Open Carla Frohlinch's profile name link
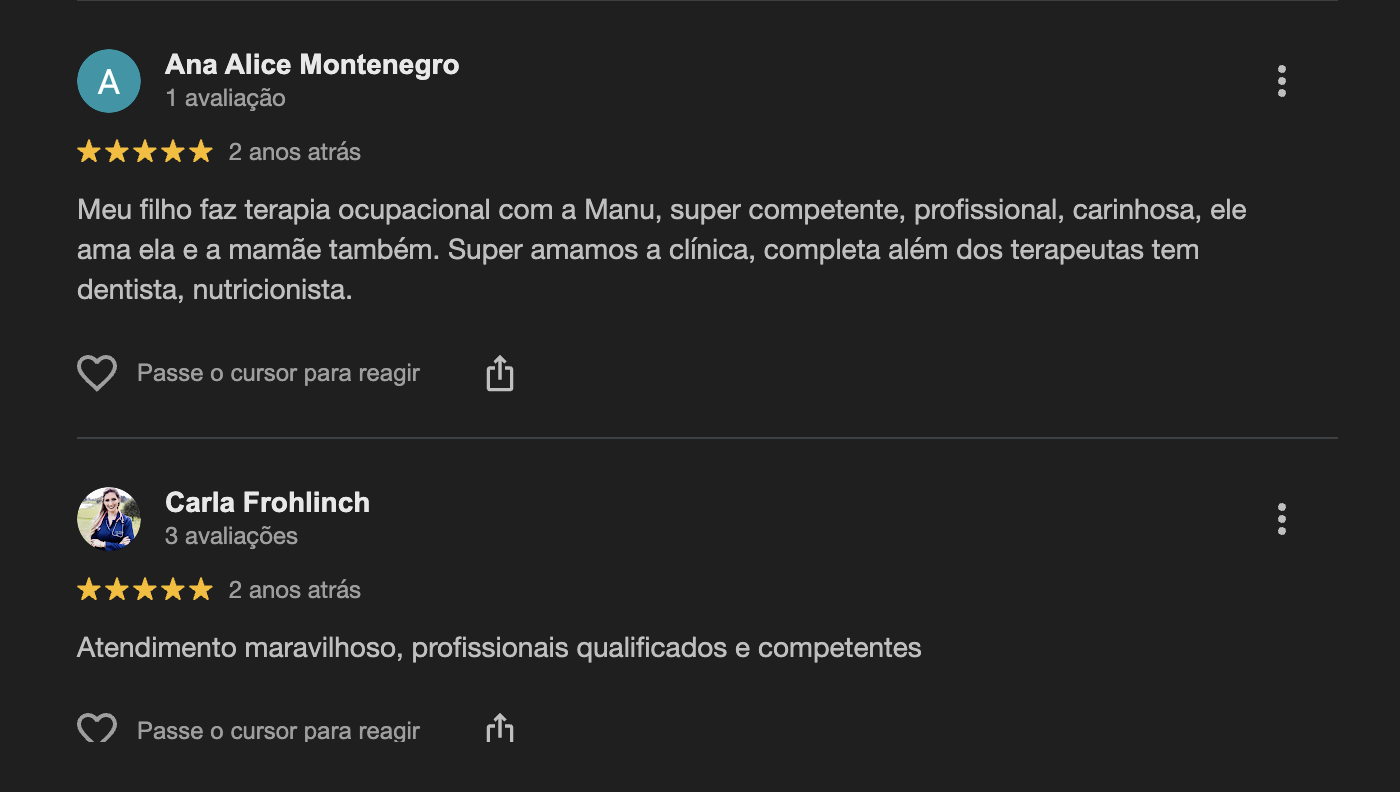The width and height of the screenshot is (1400, 792). pyautogui.click(x=267, y=502)
